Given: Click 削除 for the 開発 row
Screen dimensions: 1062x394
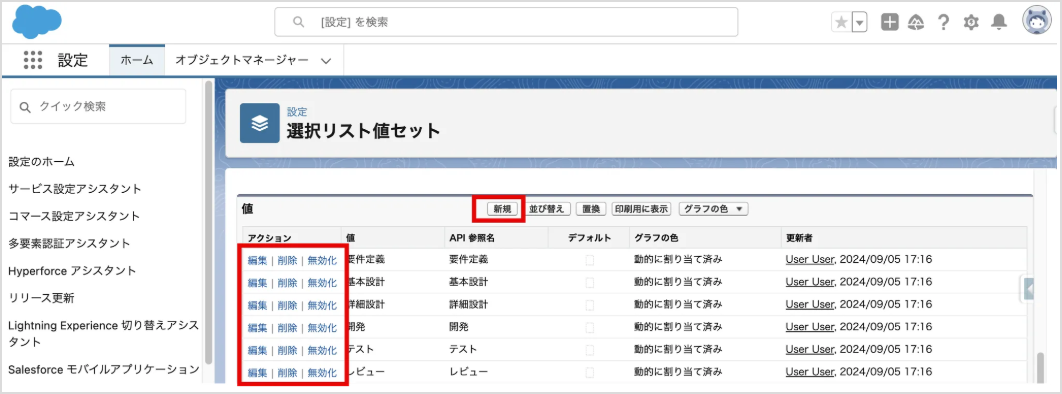Looking at the screenshot, I should click(287, 328).
